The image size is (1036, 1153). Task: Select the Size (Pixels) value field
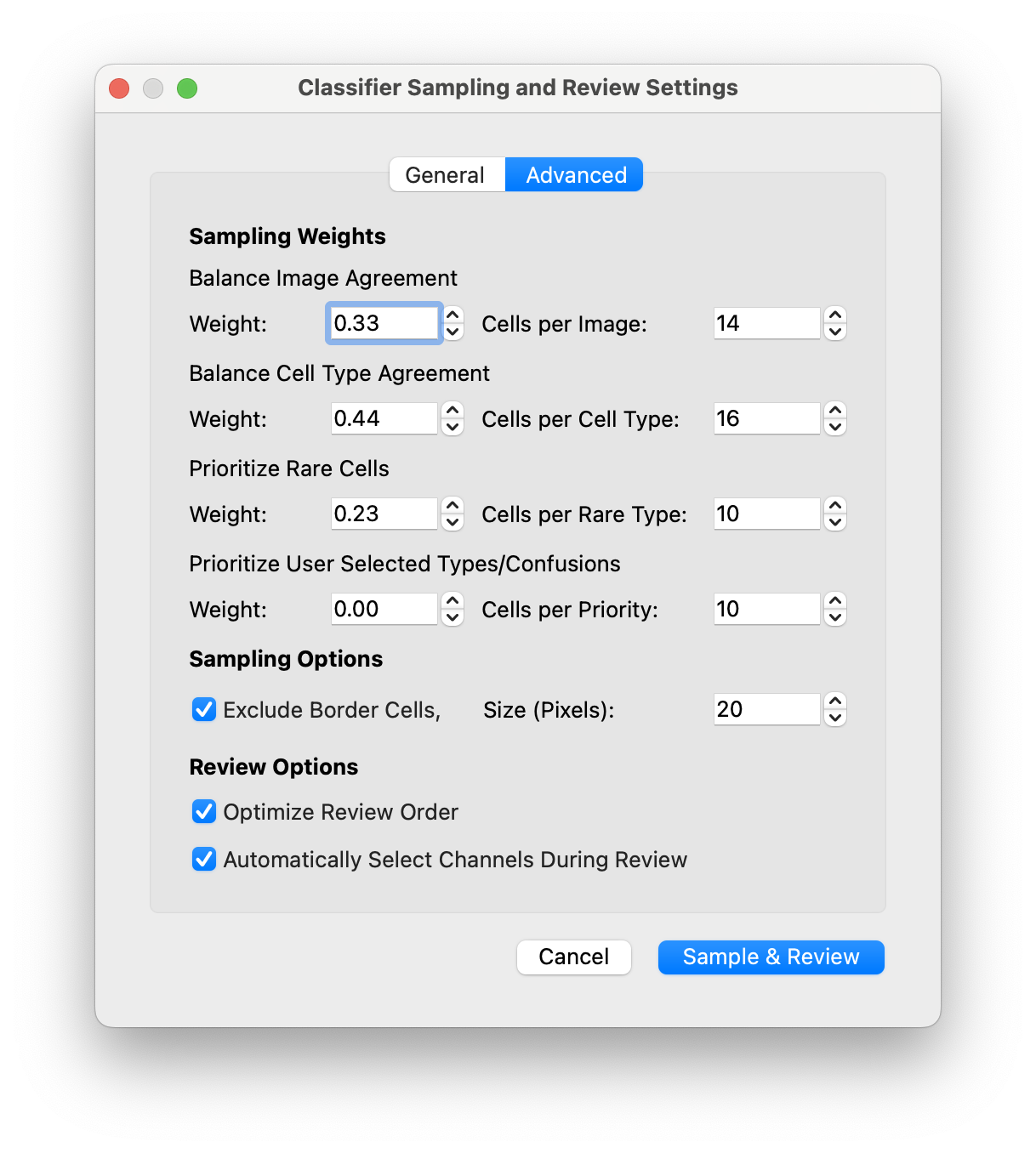[766, 709]
